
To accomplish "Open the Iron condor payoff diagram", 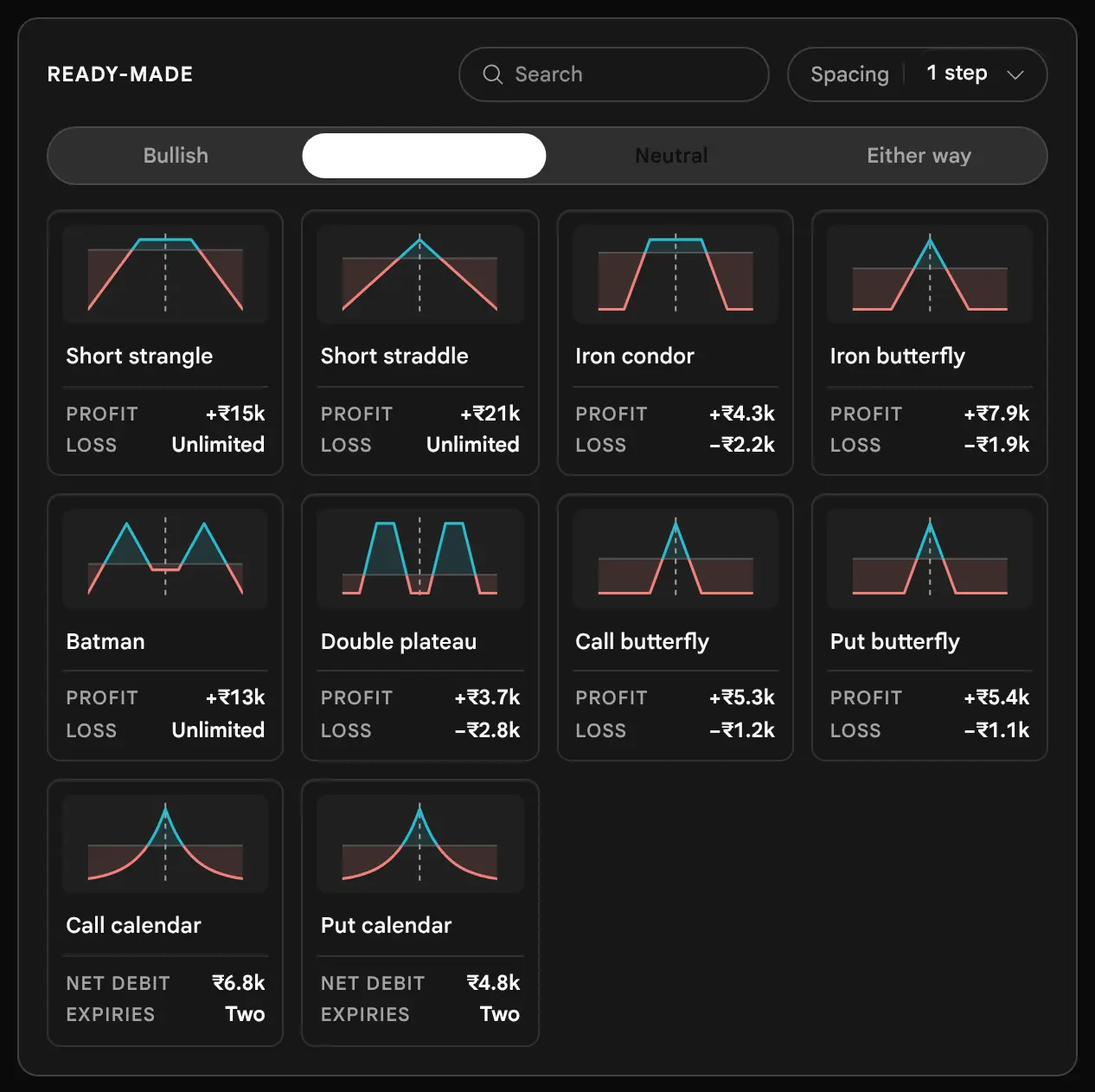I will tap(676, 274).
